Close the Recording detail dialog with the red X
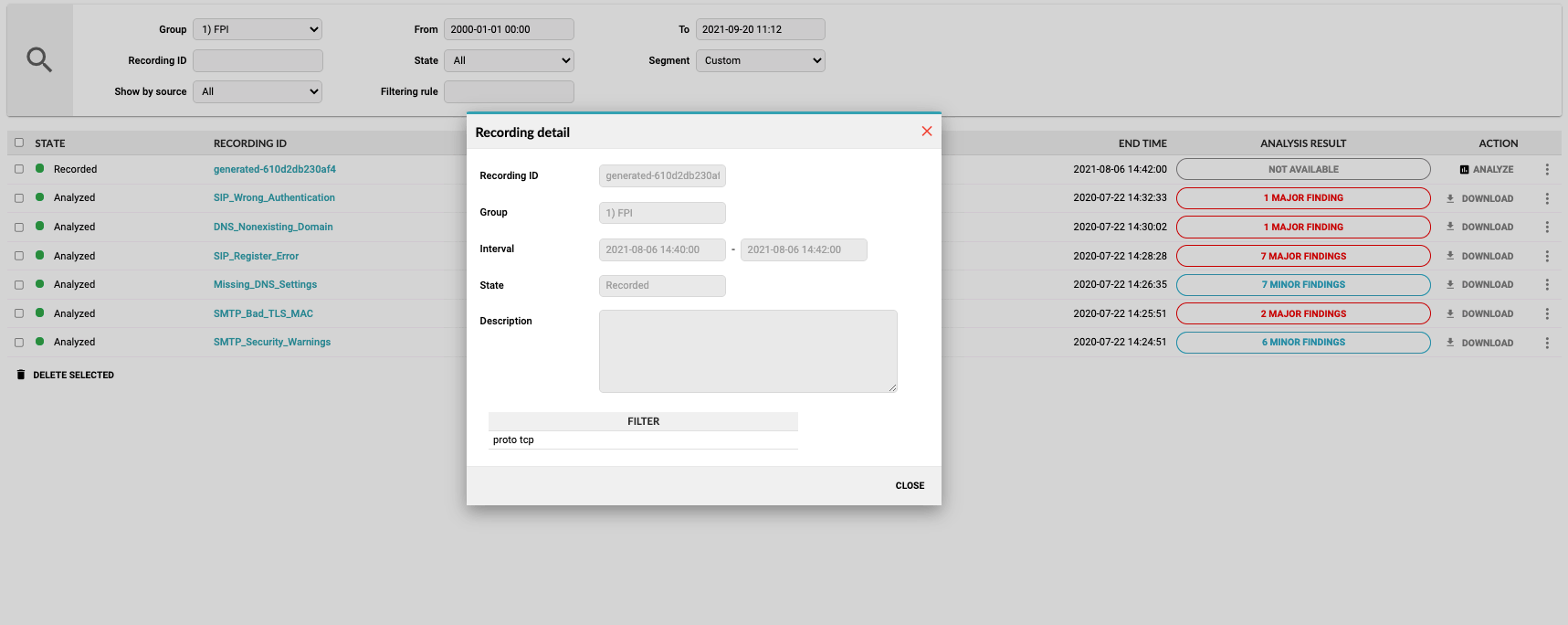This screenshot has width=1568, height=625. 926,132
